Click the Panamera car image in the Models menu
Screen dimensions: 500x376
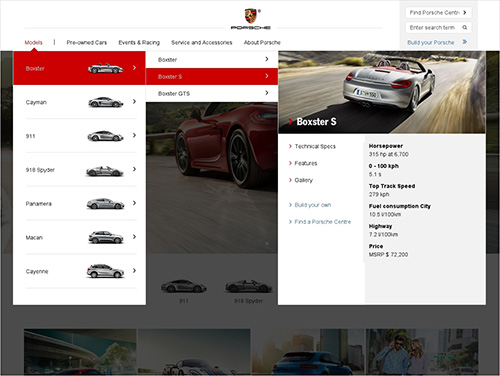pos(105,204)
